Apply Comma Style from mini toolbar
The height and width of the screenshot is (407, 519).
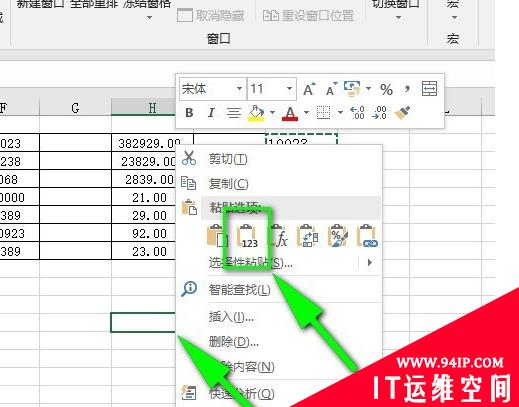click(407, 89)
